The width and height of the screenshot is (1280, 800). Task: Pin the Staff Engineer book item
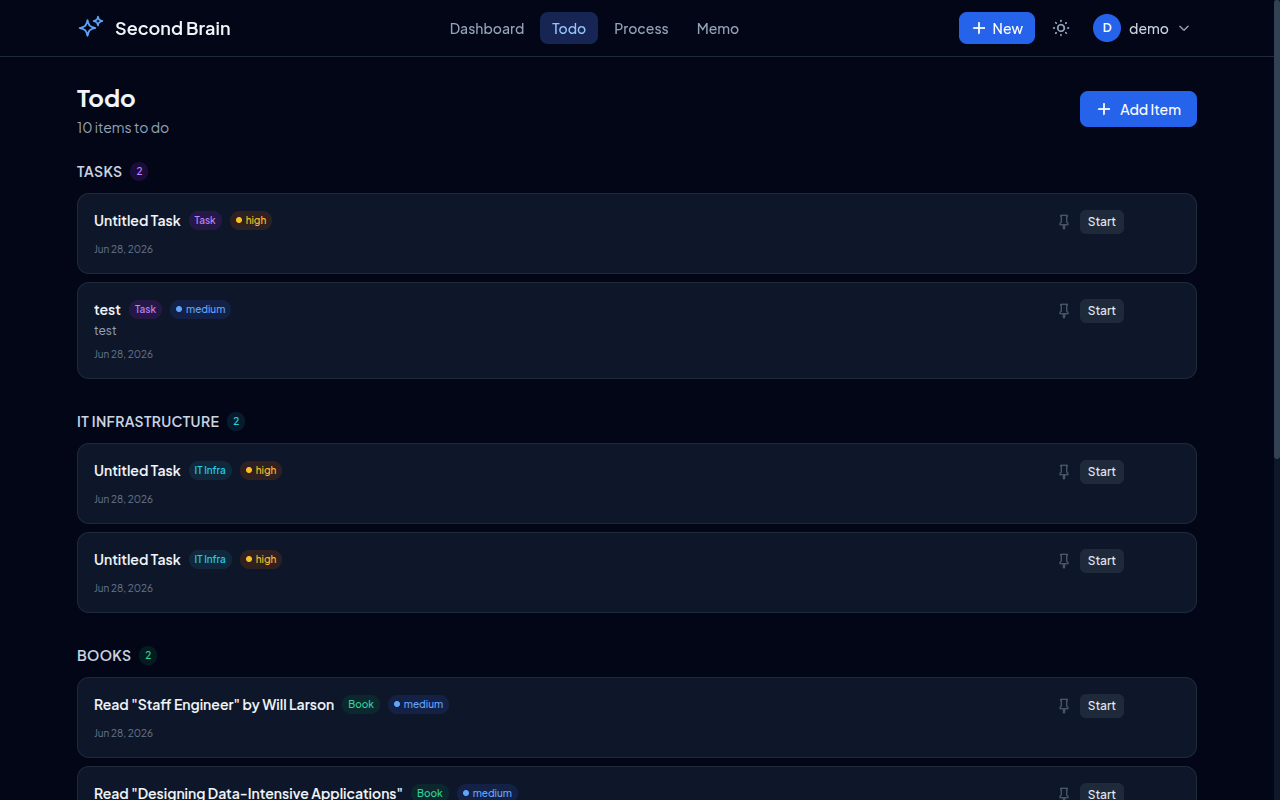1064,706
